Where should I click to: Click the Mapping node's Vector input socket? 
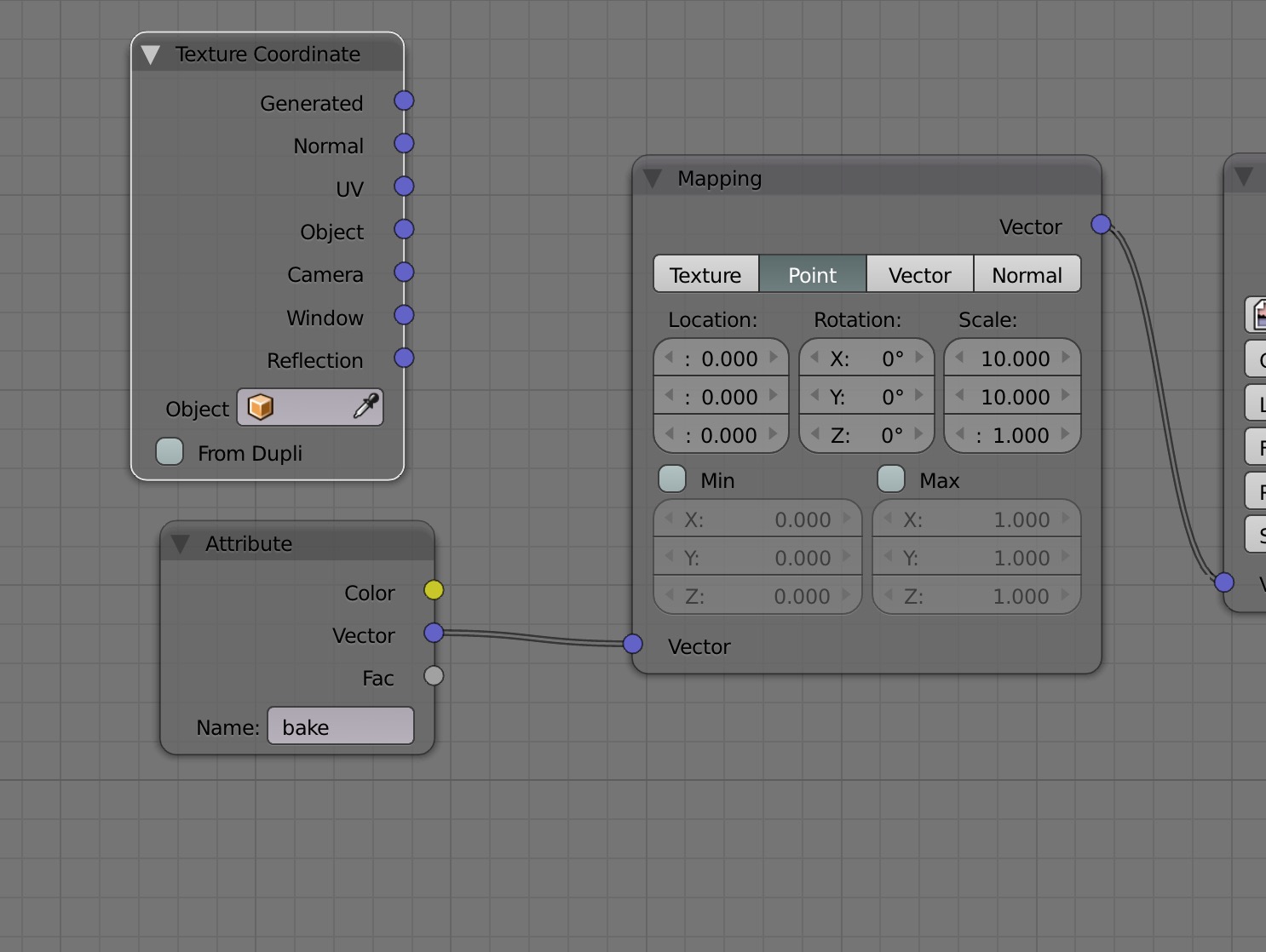coord(632,644)
